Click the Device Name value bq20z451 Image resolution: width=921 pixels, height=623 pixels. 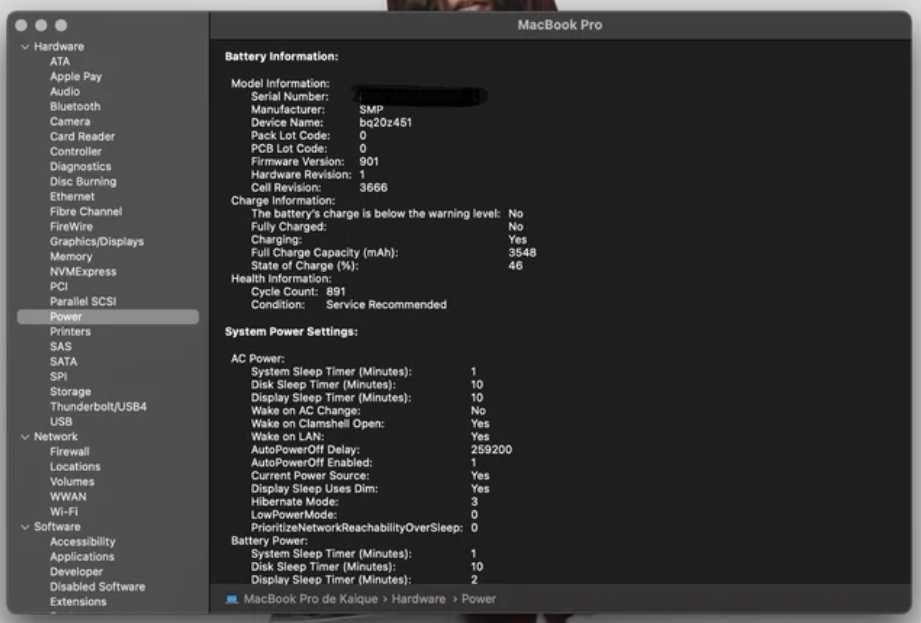coord(385,123)
